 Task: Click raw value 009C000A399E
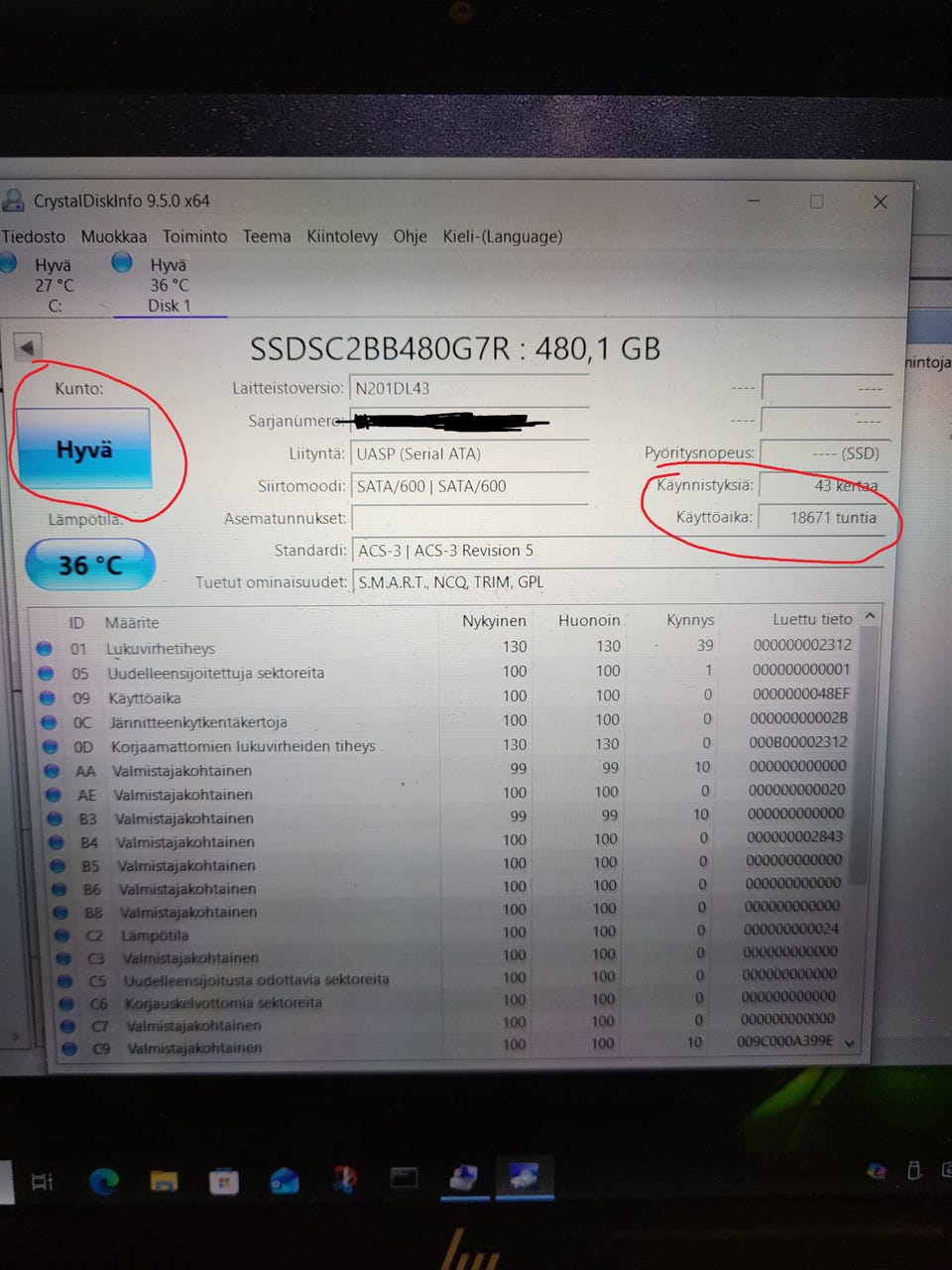click(x=784, y=1042)
